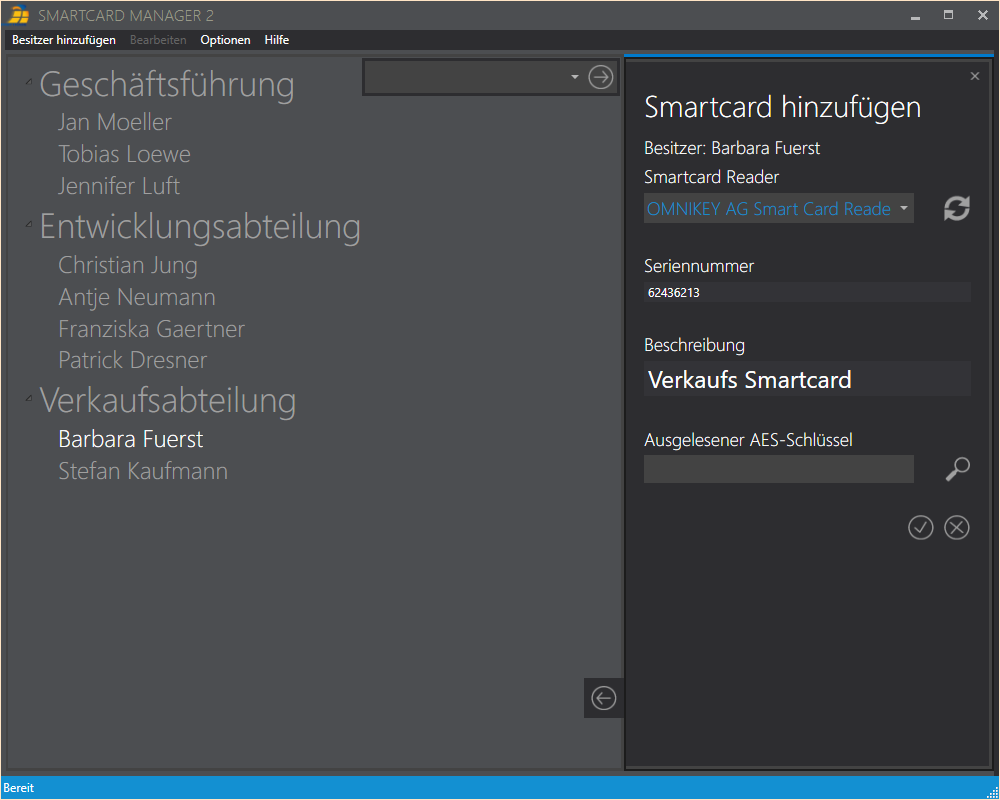Select owner Stefan Kaufmann
The width and height of the screenshot is (1000, 800).
pyautogui.click(x=143, y=471)
